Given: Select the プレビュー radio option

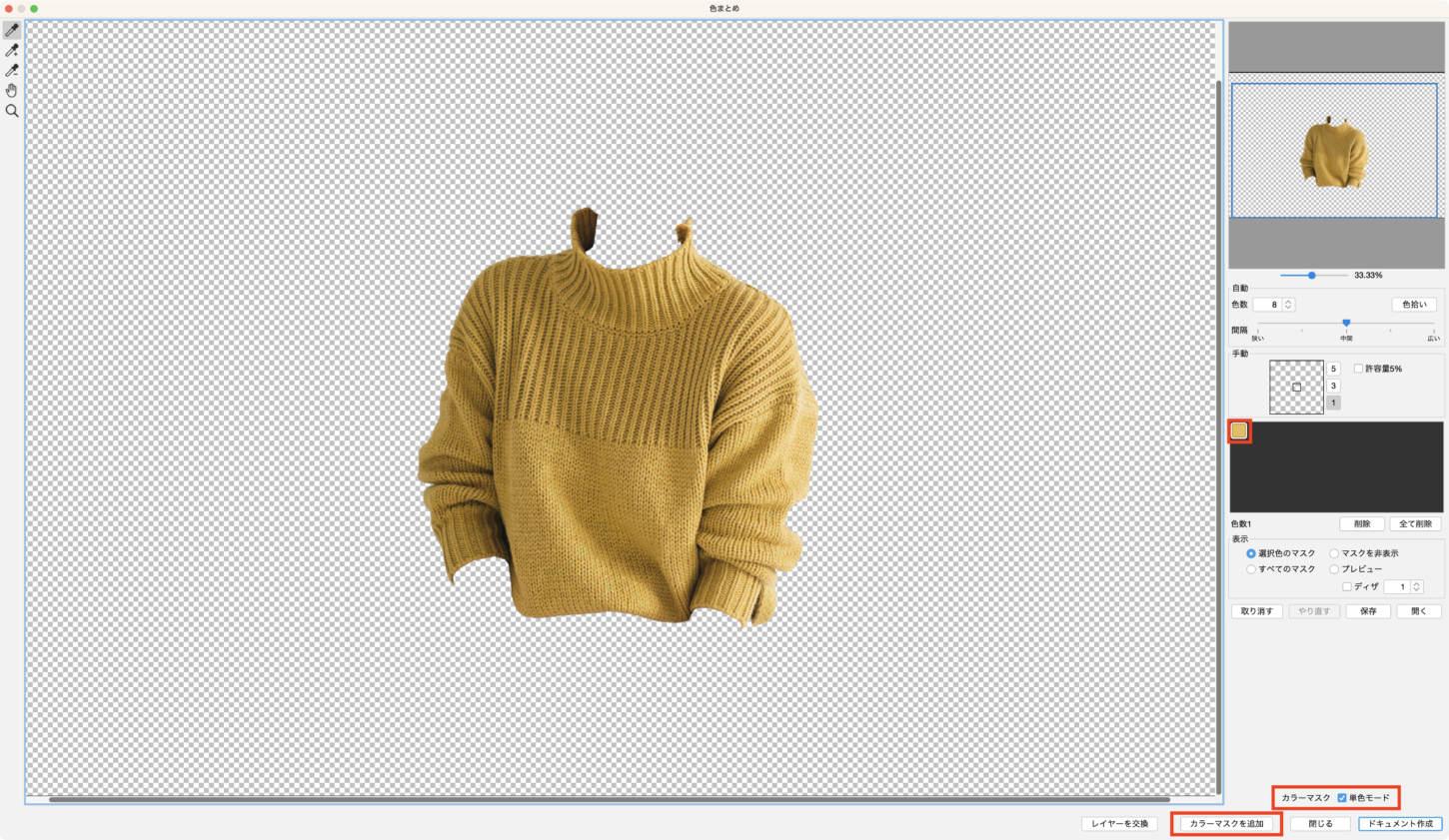Looking at the screenshot, I should point(1334,569).
